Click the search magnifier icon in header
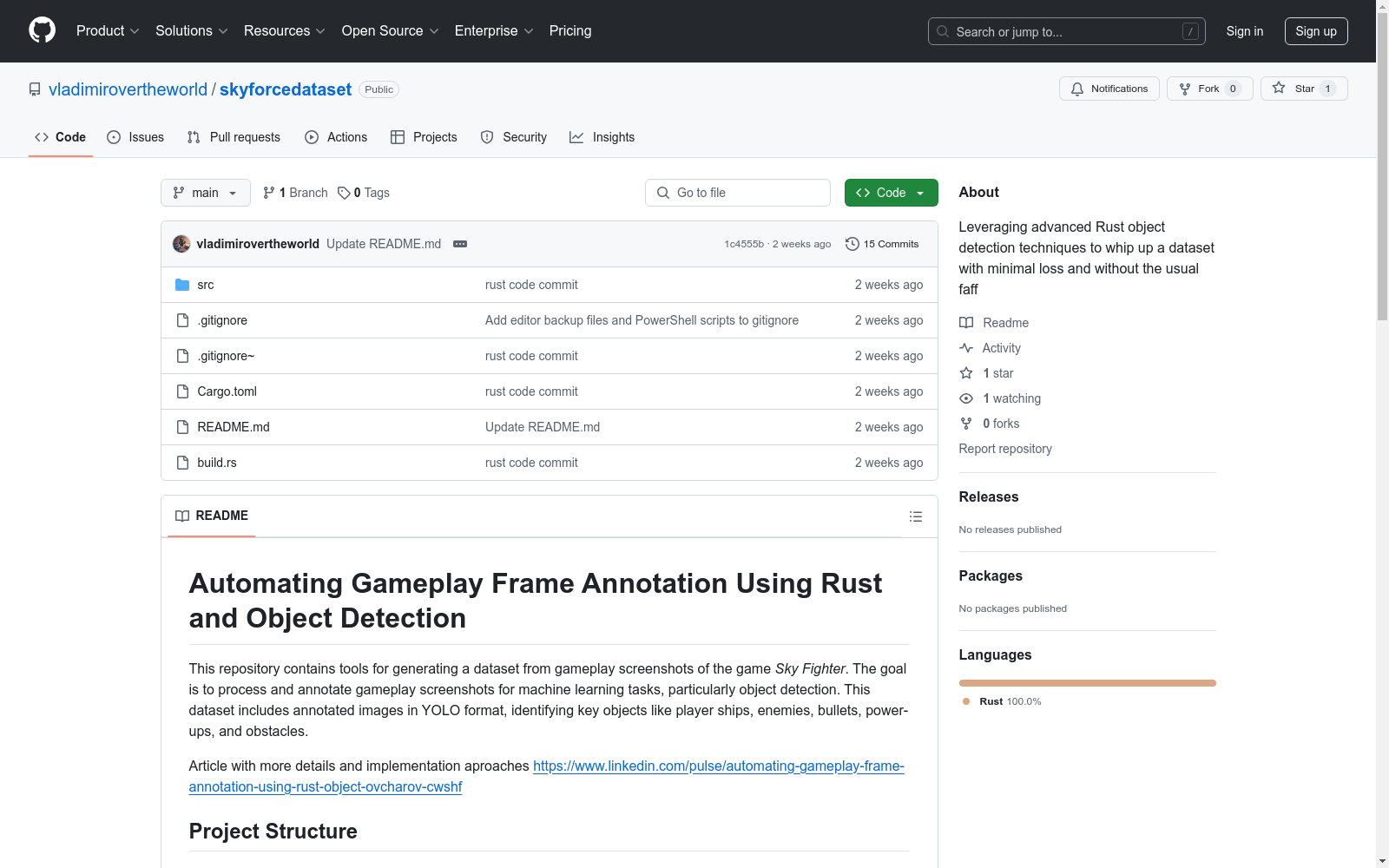The image size is (1389, 868). pos(943,31)
